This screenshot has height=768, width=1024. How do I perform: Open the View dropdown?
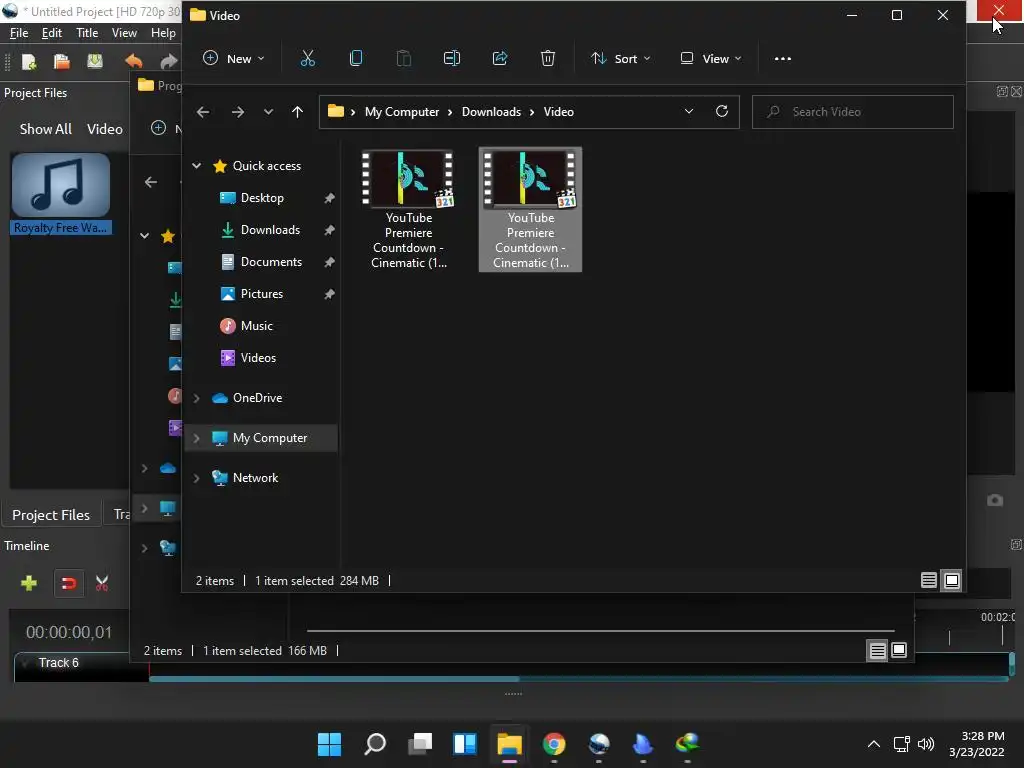[711, 59]
